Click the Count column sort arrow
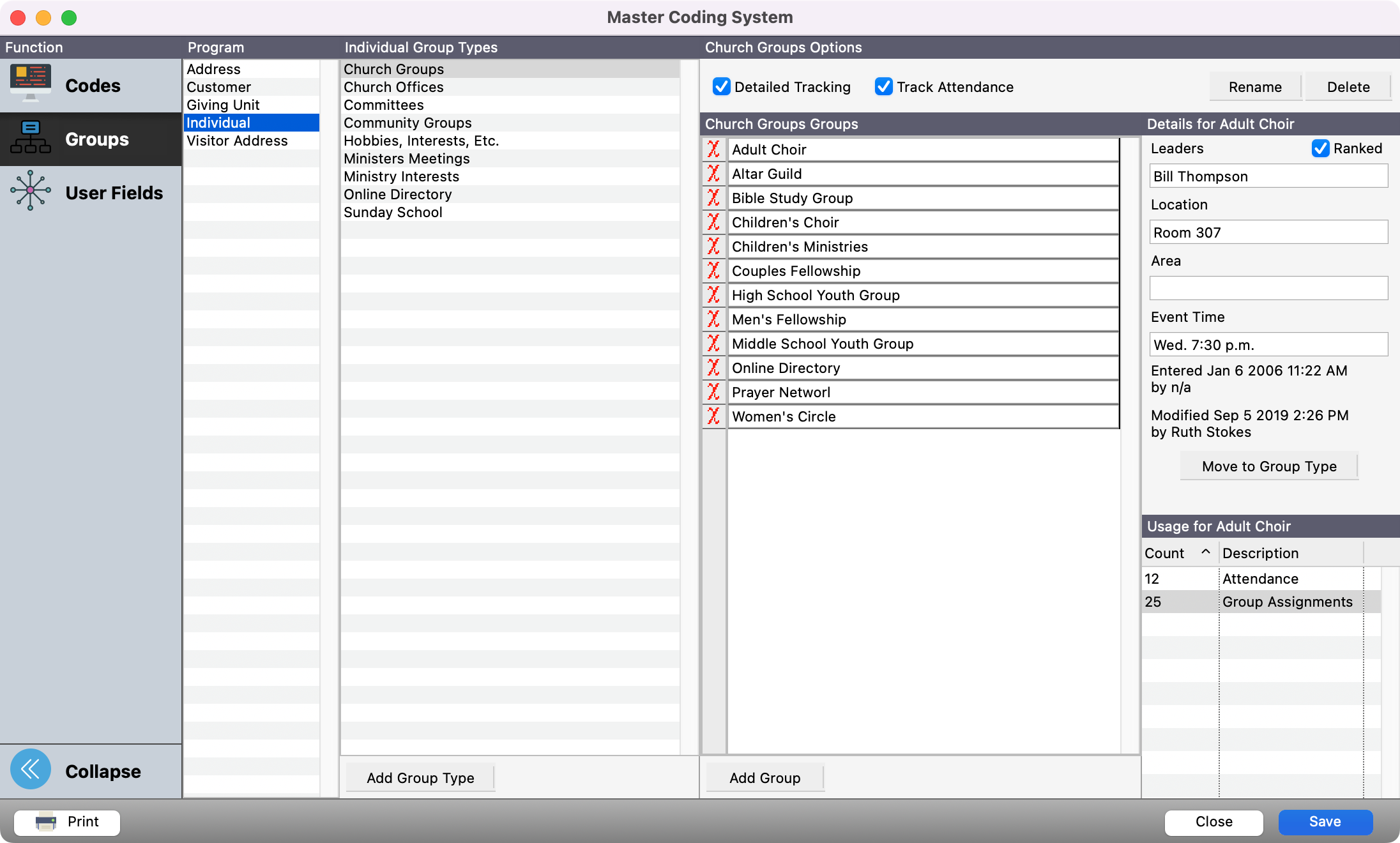 click(x=1206, y=552)
